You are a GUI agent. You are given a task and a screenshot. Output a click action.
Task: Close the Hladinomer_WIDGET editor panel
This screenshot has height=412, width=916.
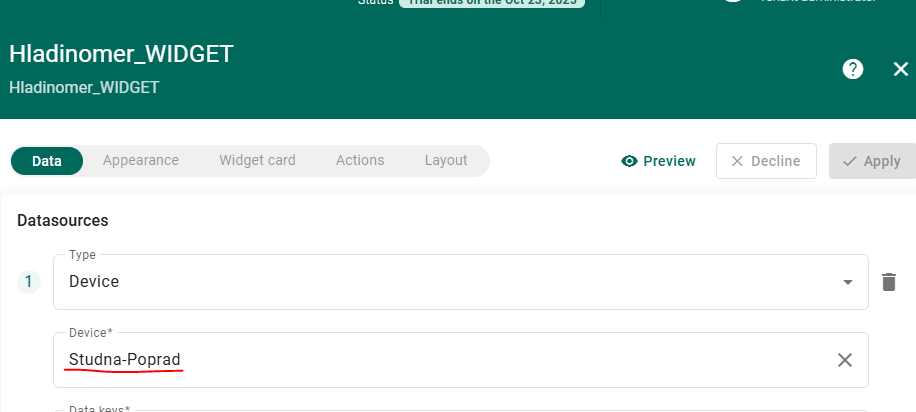(x=900, y=69)
